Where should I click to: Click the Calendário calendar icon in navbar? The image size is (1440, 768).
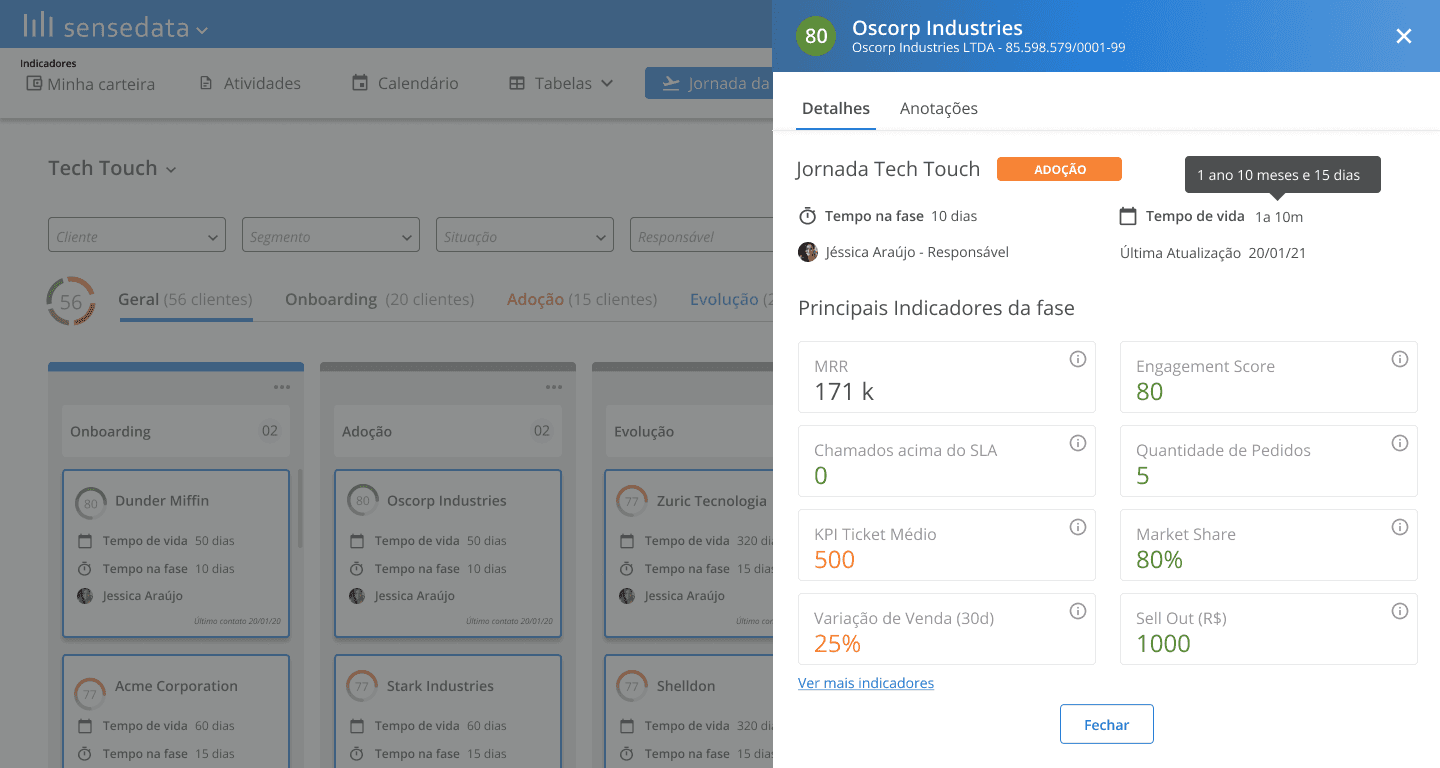pyautogui.click(x=360, y=83)
